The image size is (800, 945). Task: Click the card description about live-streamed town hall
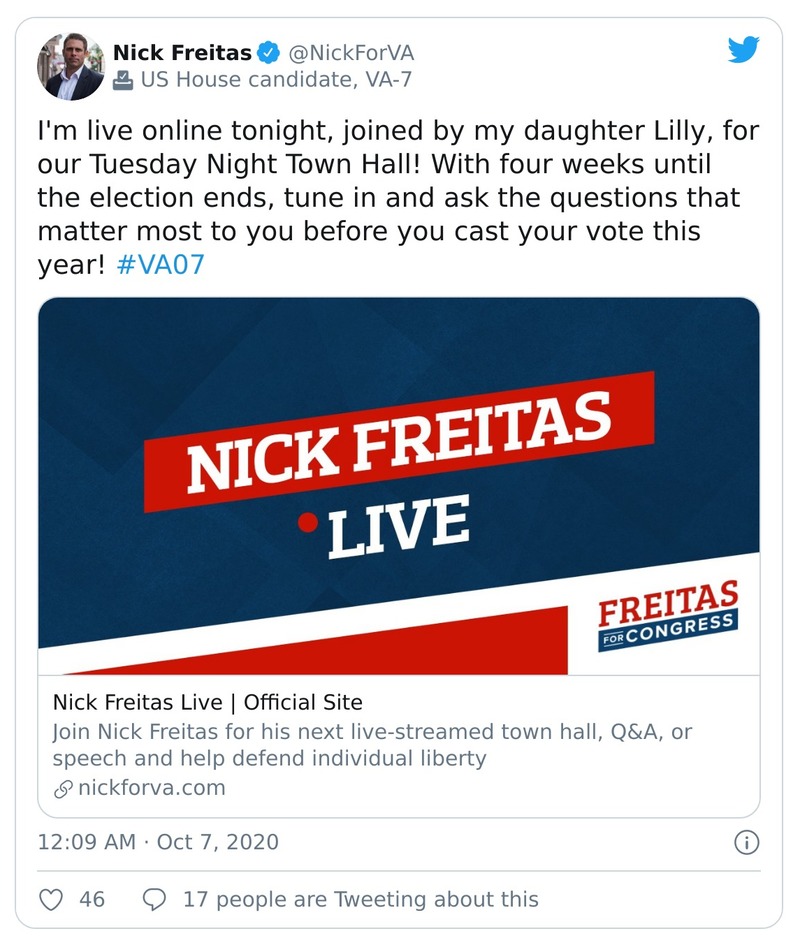[372, 744]
